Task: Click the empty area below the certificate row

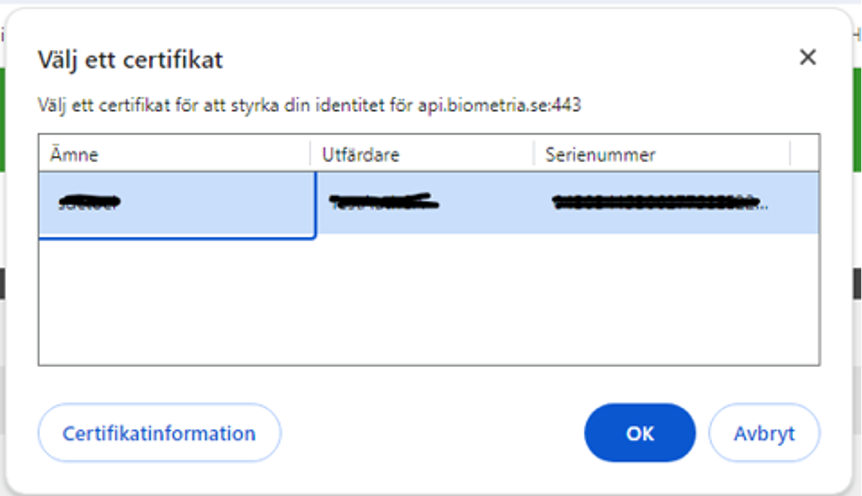Action: point(428,302)
